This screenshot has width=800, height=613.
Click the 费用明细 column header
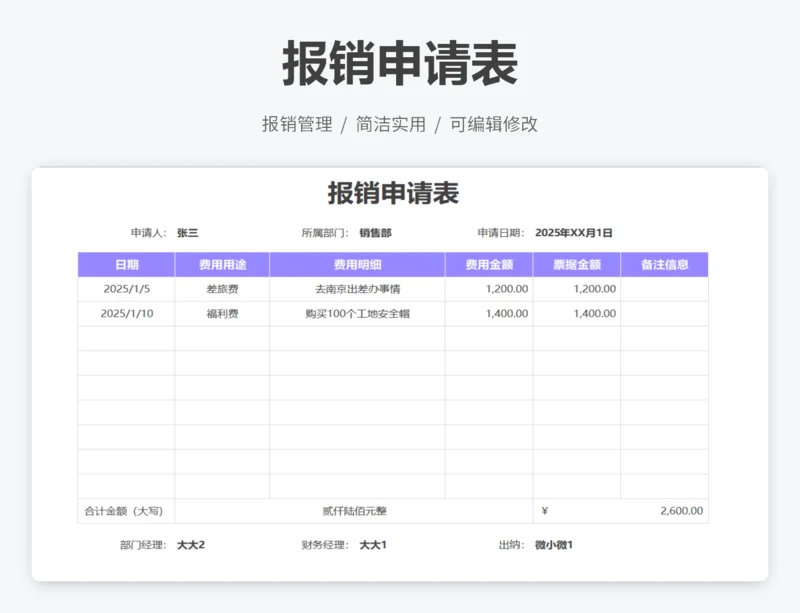[358, 264]
